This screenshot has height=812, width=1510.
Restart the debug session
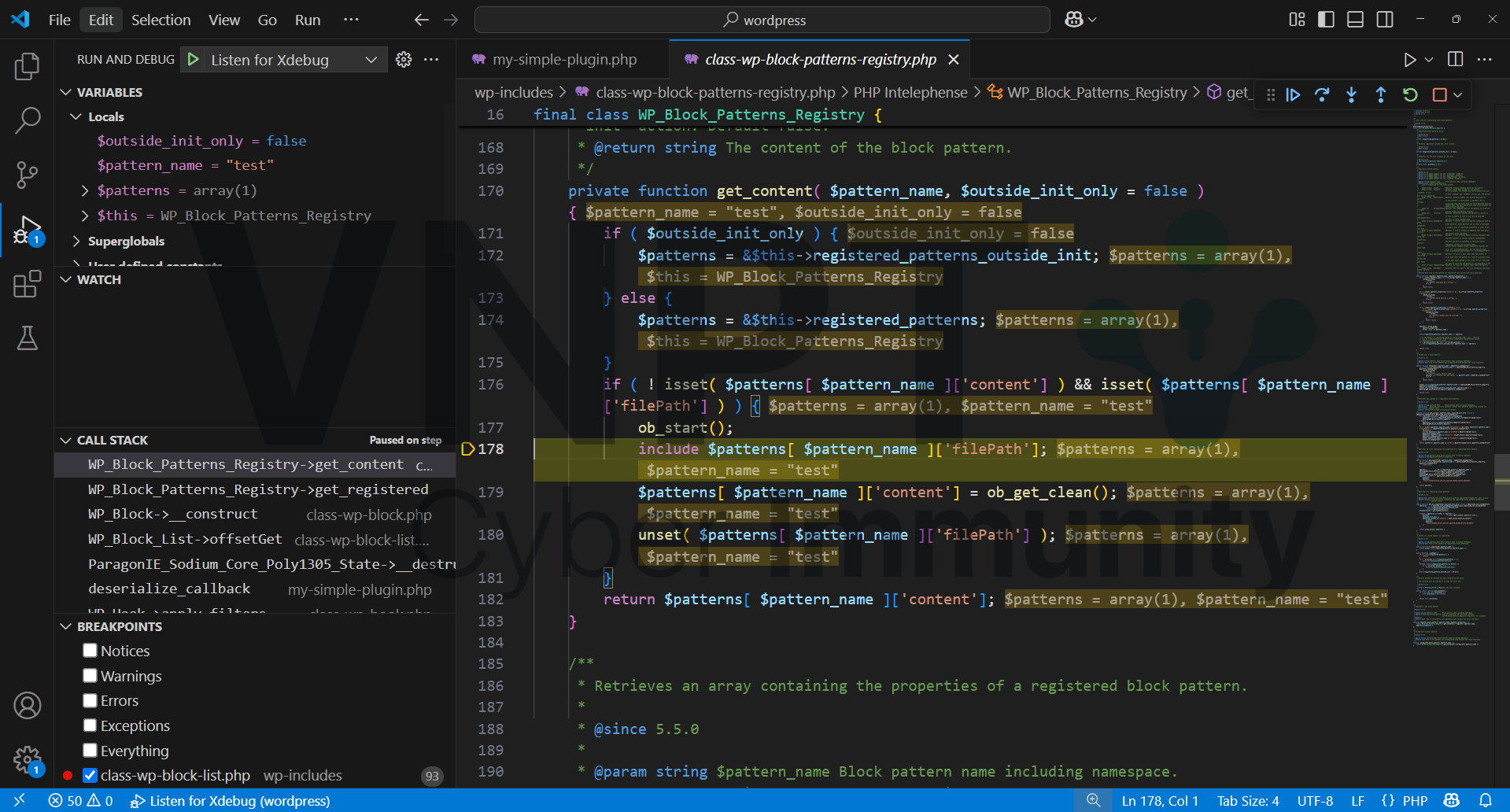tap(1410, 94)
